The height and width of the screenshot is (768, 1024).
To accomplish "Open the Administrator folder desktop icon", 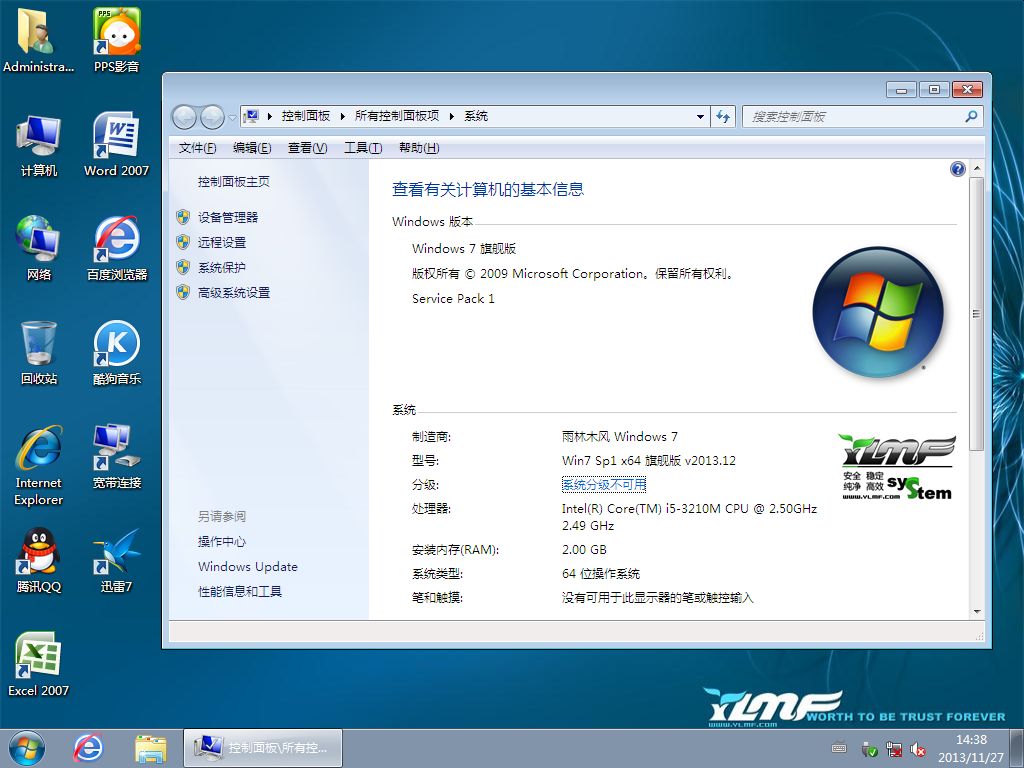I will point(38,39).
